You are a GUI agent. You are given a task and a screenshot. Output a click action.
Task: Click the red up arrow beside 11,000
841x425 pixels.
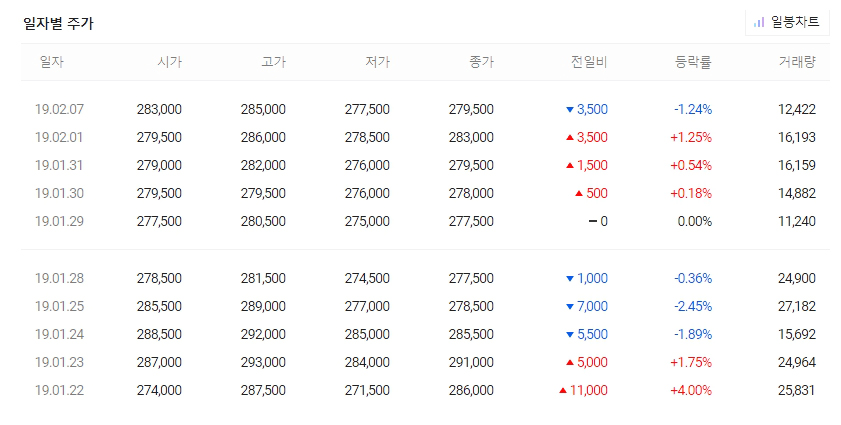(x=563, y=390)
